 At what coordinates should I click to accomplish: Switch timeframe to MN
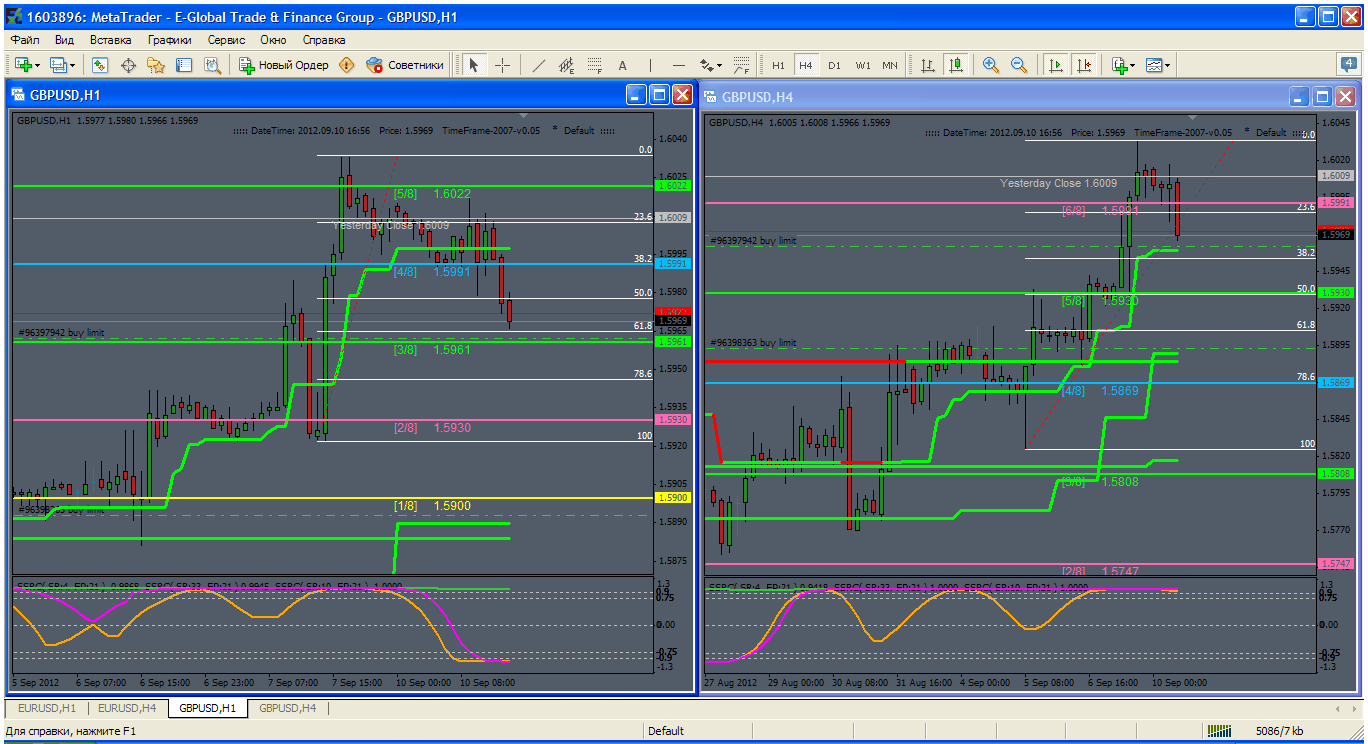pos(890,65)
